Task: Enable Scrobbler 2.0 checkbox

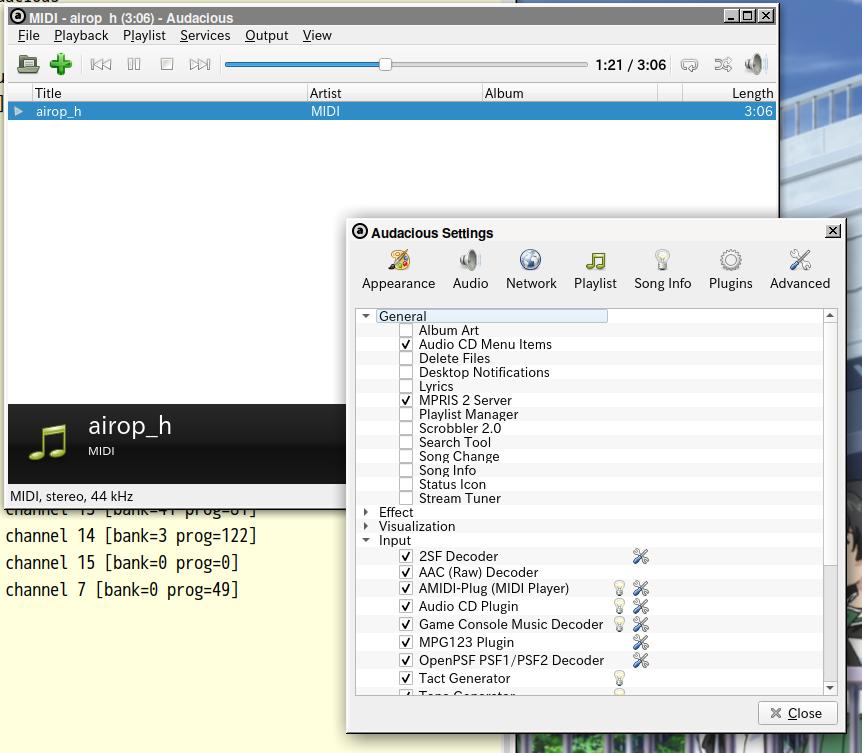Action: pyautogui.click(x=406, y=428)
